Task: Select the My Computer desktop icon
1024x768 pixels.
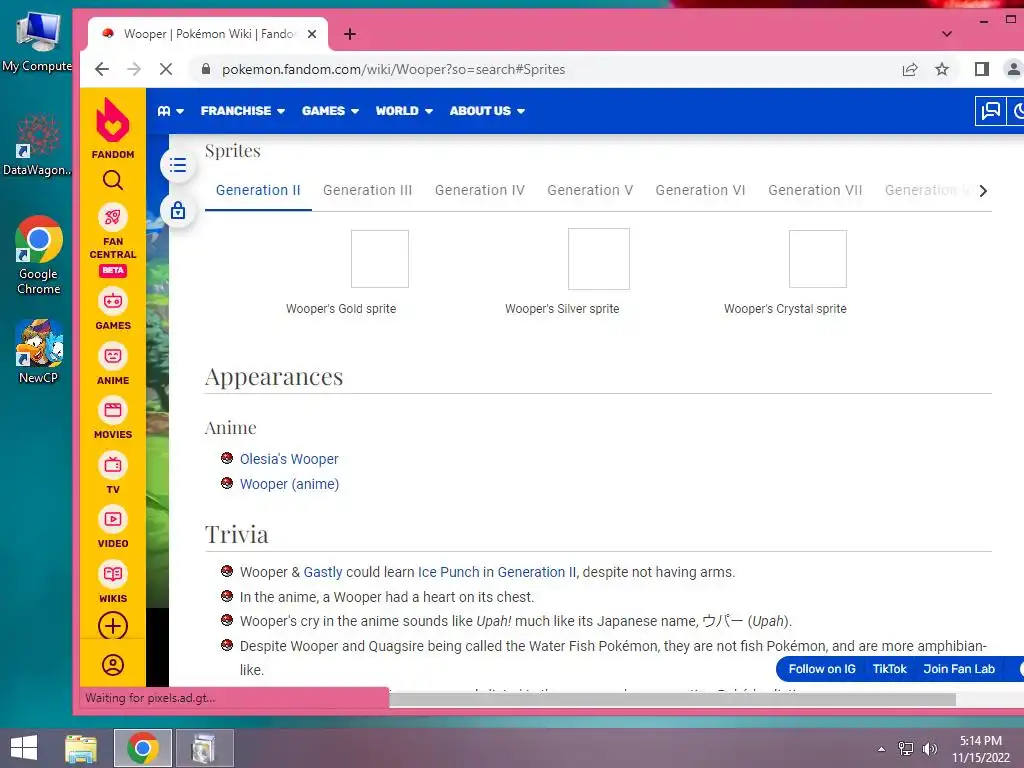Action: tap(37, 42)
